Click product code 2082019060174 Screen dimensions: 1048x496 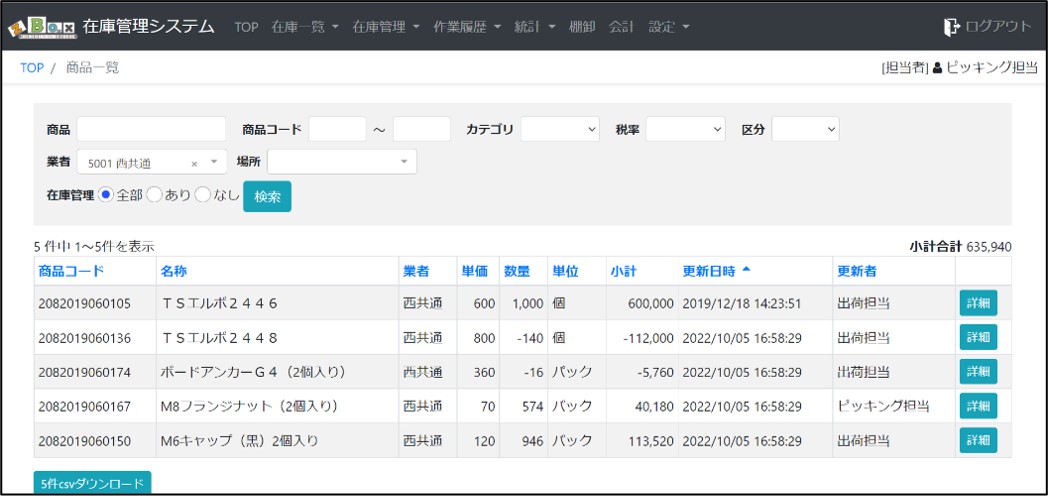[84, 372]
